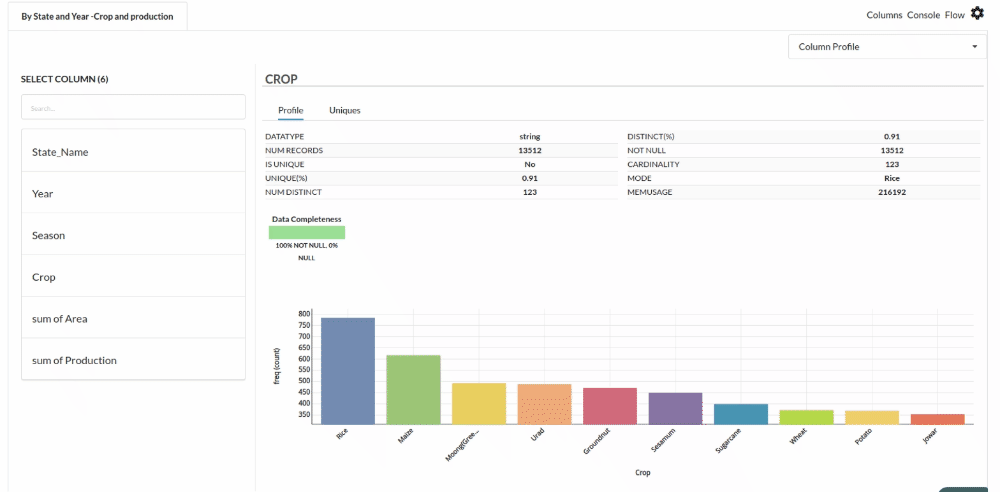Click the 'freq (count)' axis label
This screenshot has width=1000, height=492.
pyautogui.click(x=277, y=368)
